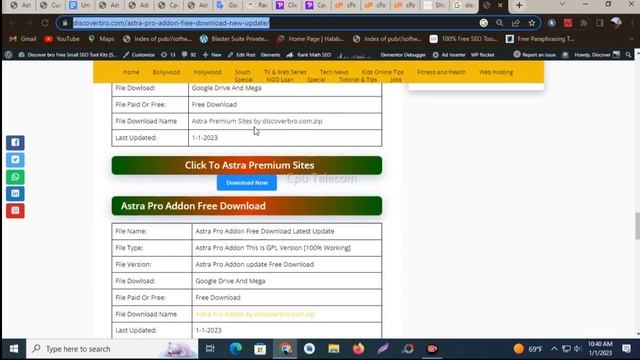Screen dimensions: 640x360
Task: Click the share page icon in address bar
Action: pyautogui.click(x=516, y=23)
